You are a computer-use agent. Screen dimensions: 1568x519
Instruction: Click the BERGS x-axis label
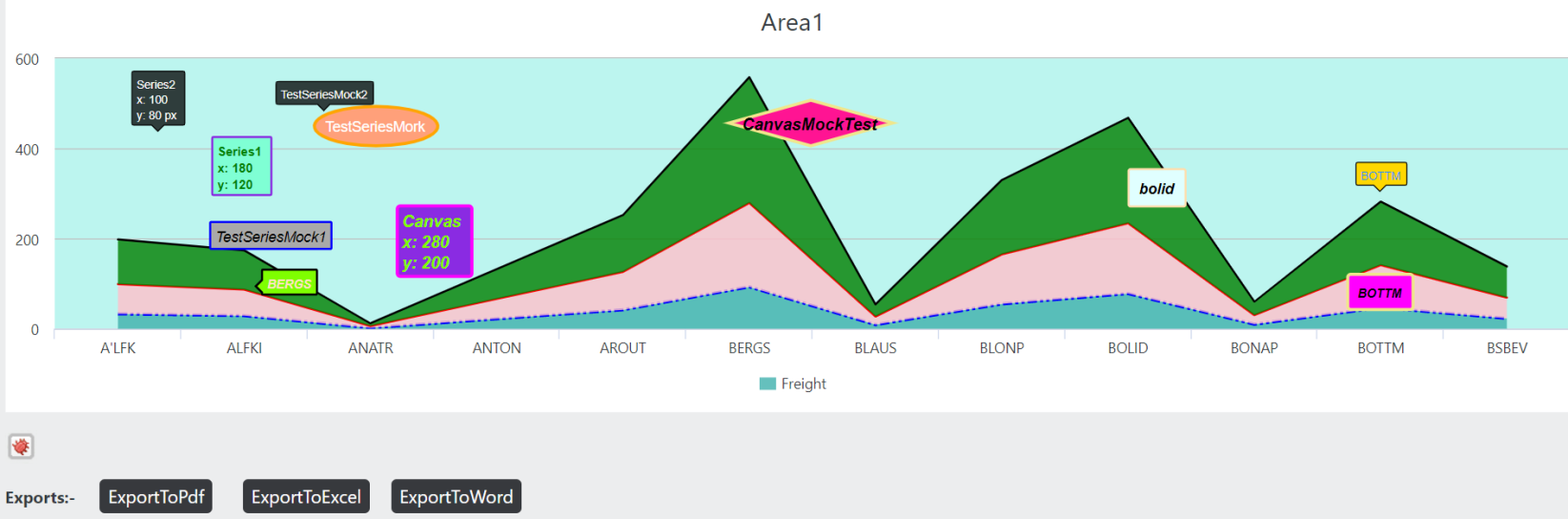pos(749,348)
